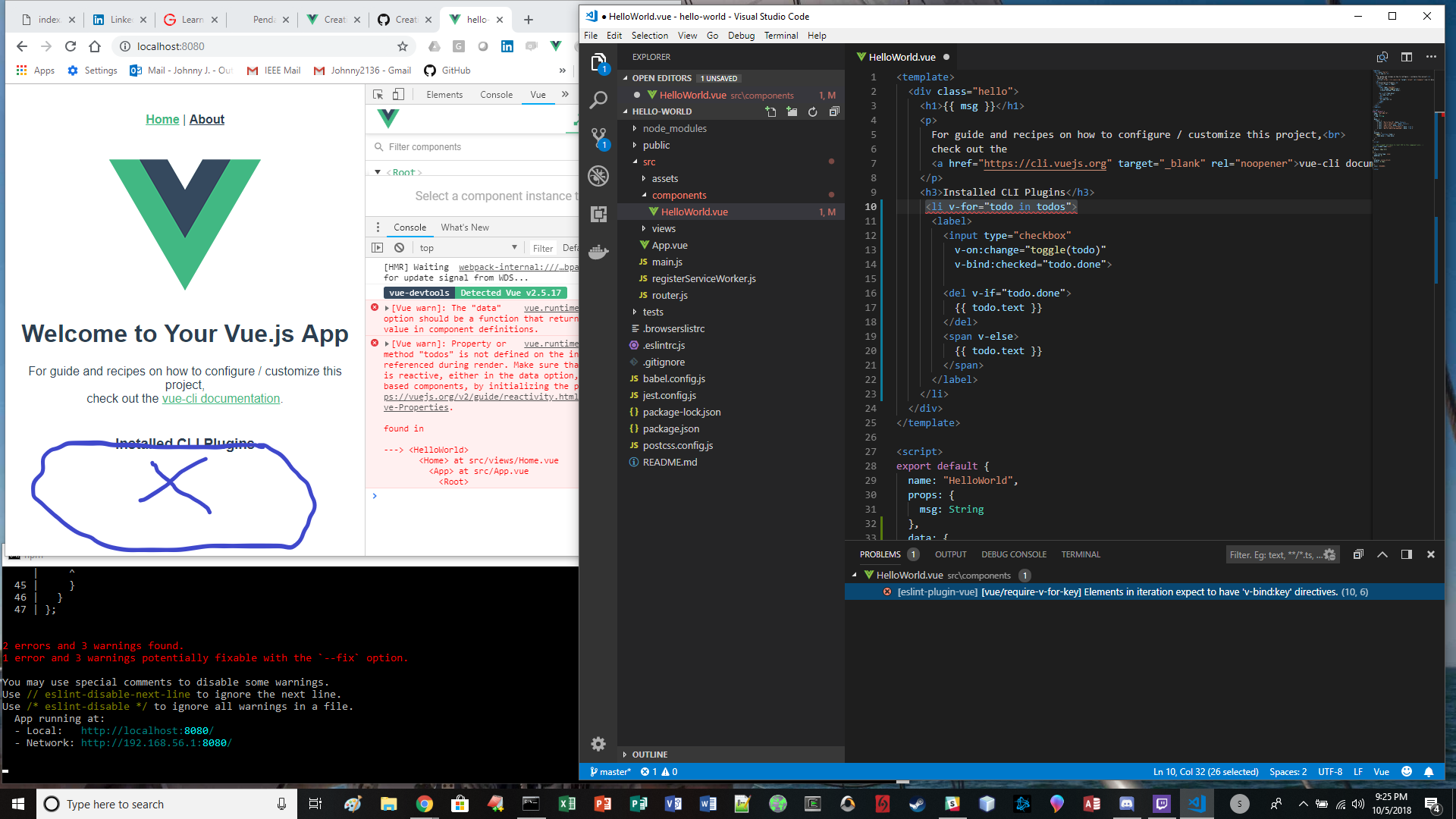Click the About link on page
The image size is (1456, 819).
point(206,119)
